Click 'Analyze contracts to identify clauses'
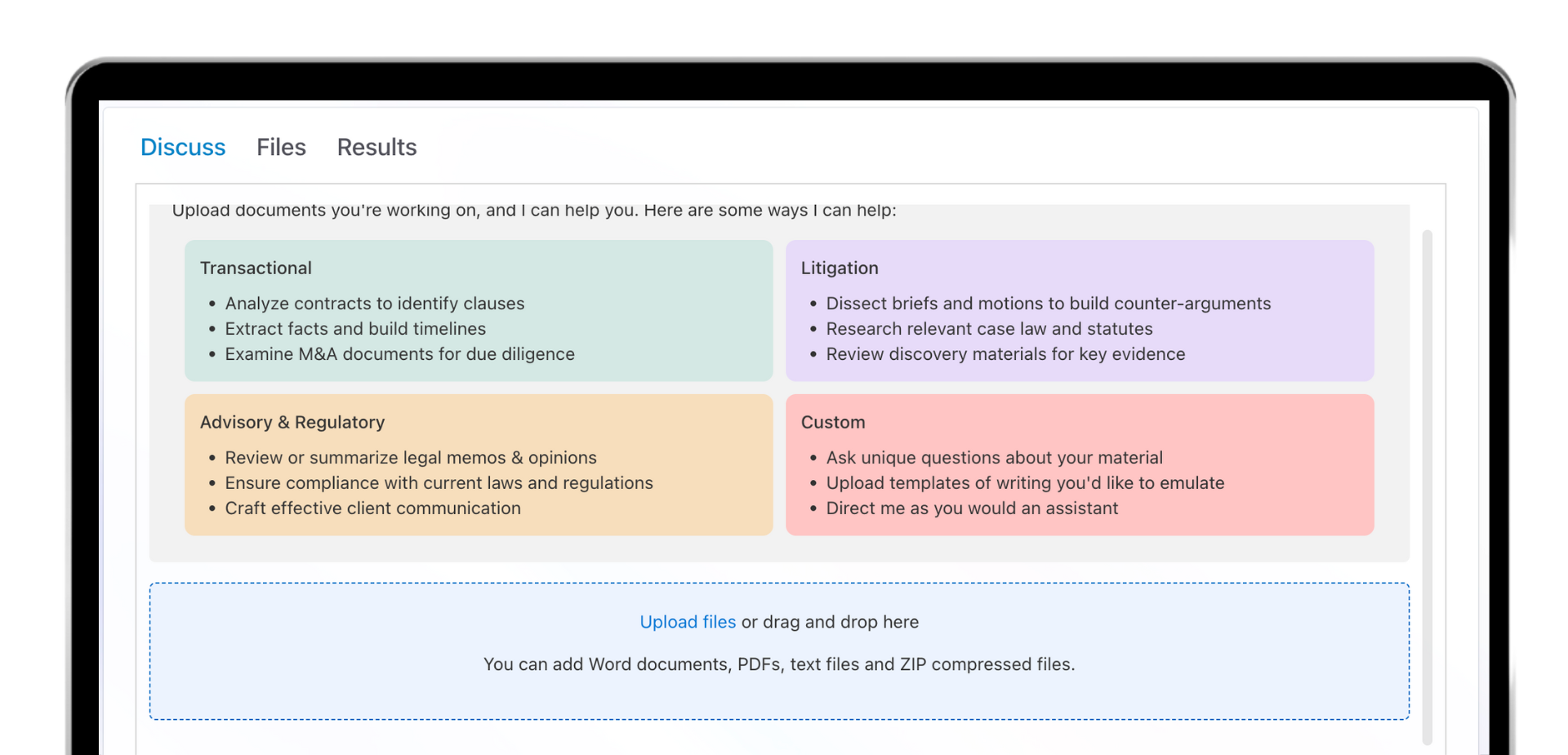The image size is (1568, 755). [374, 304]
